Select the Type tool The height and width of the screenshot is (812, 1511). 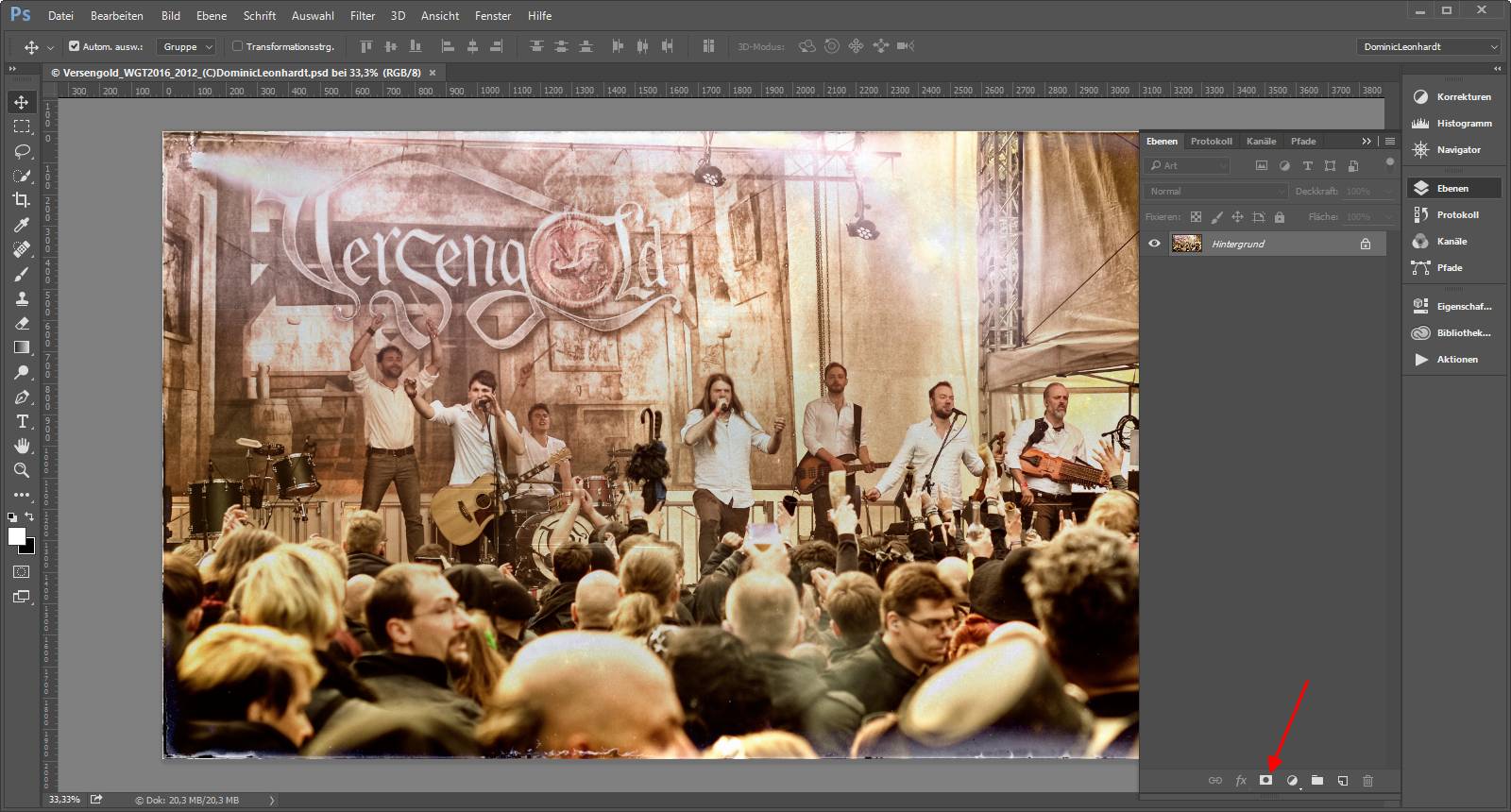click(21, 421)
